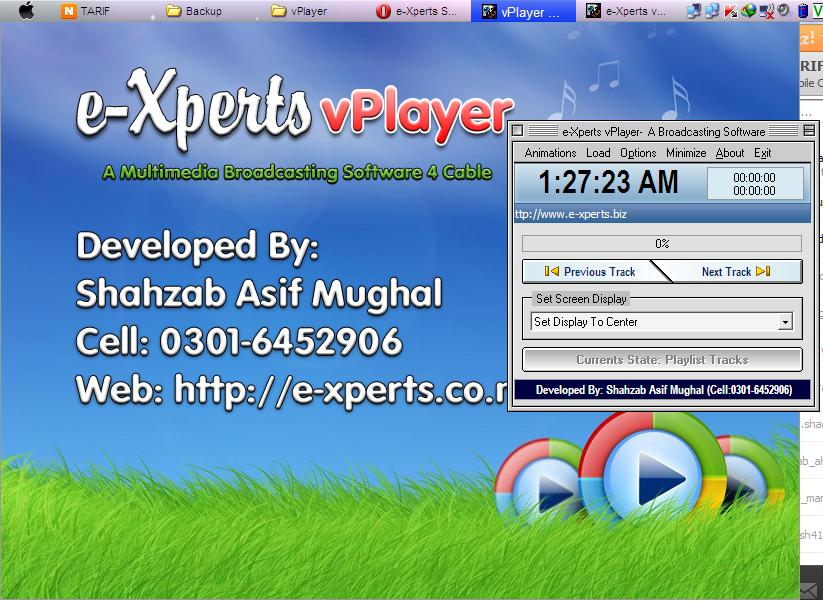Viewport: 823px width, 601px height.
Task: Click the square button at title bar left
Action: [518, 131]
